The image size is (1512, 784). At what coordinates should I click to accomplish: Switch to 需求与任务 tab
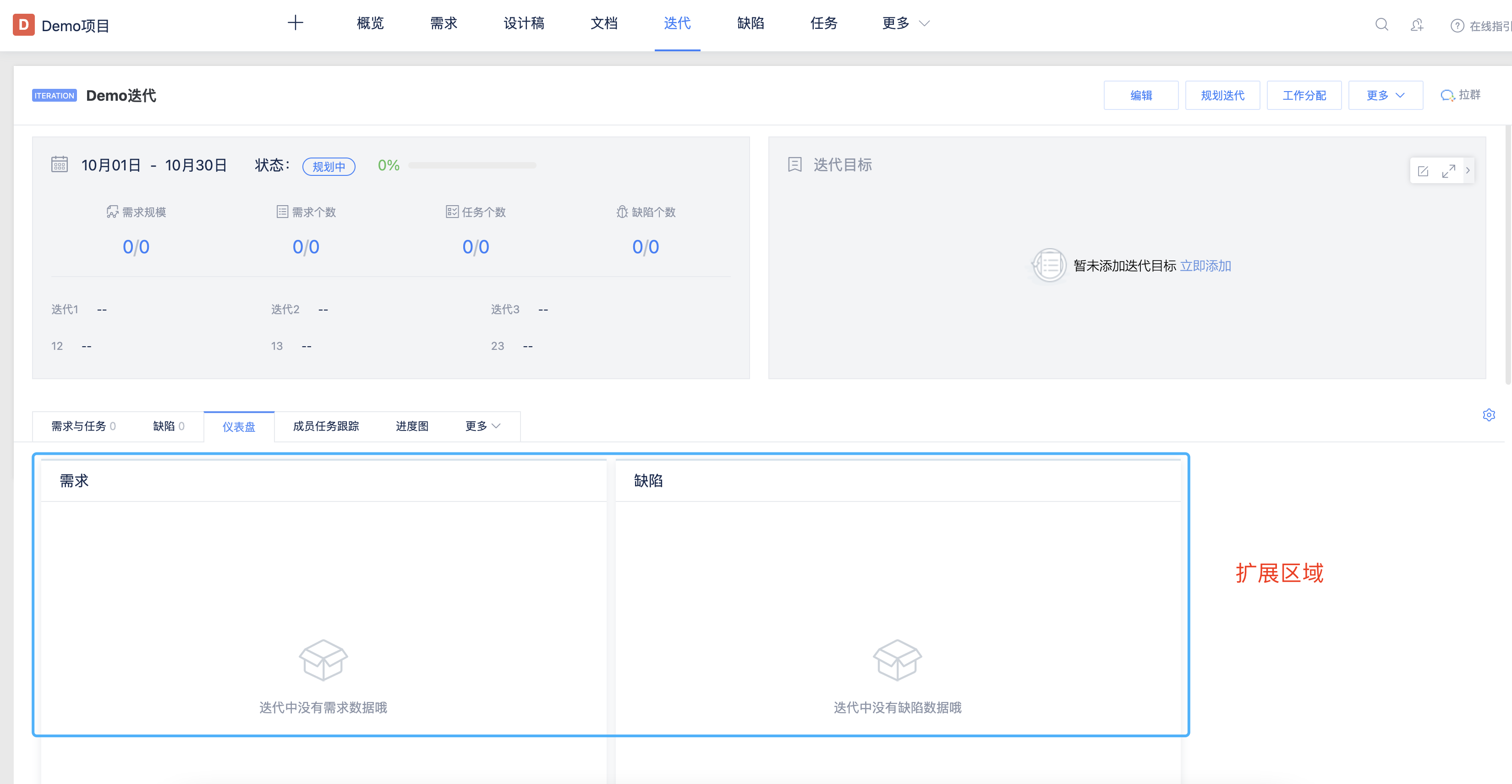point(83,426)
